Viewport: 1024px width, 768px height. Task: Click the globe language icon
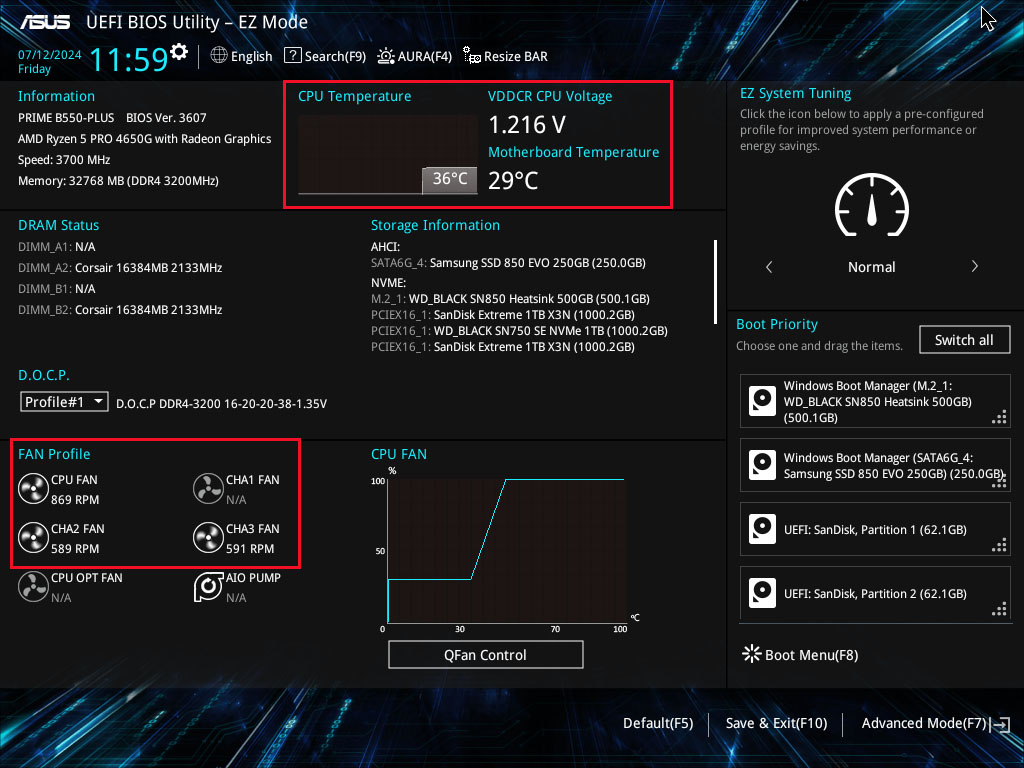219,55
